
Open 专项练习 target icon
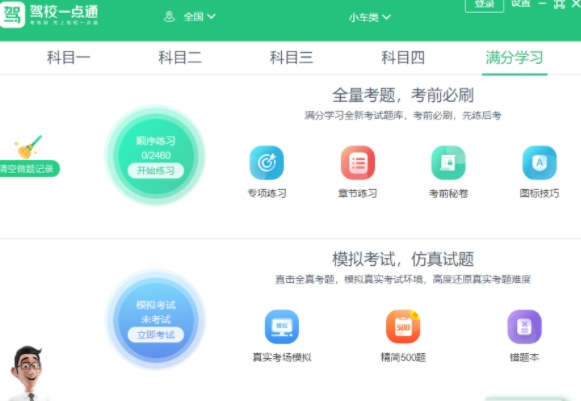click(267, 163)
